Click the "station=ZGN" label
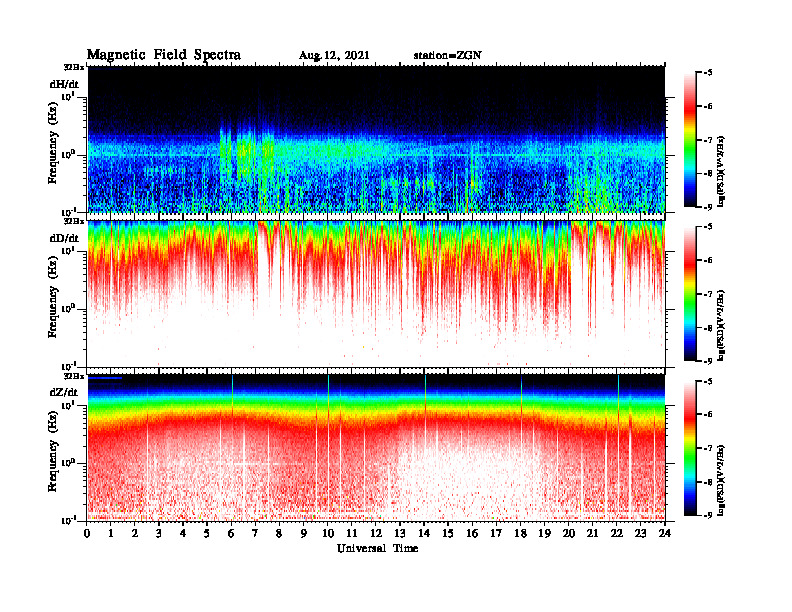792x612 pixels. 447,56
